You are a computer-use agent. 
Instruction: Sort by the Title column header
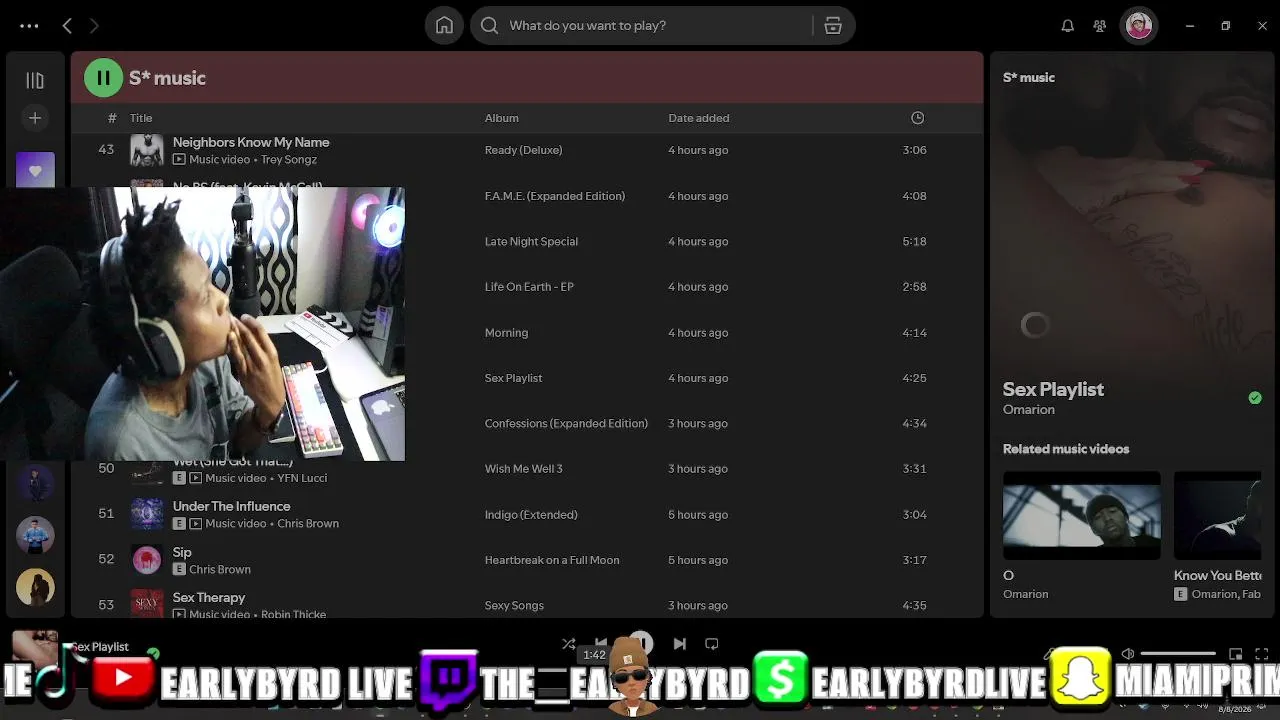[141, 118]
